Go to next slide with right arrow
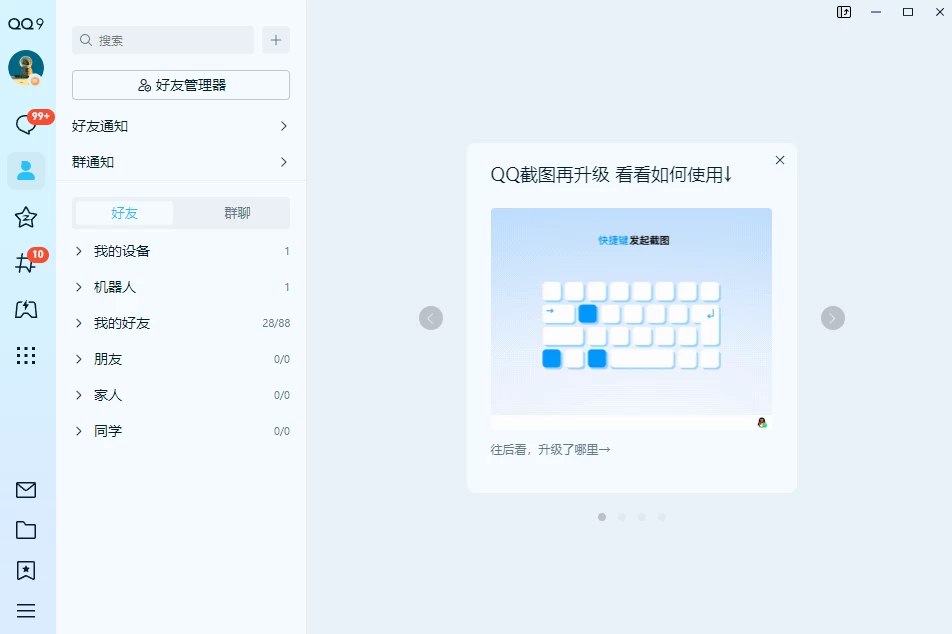The image size is (952, 634). [x=833, y=318]
